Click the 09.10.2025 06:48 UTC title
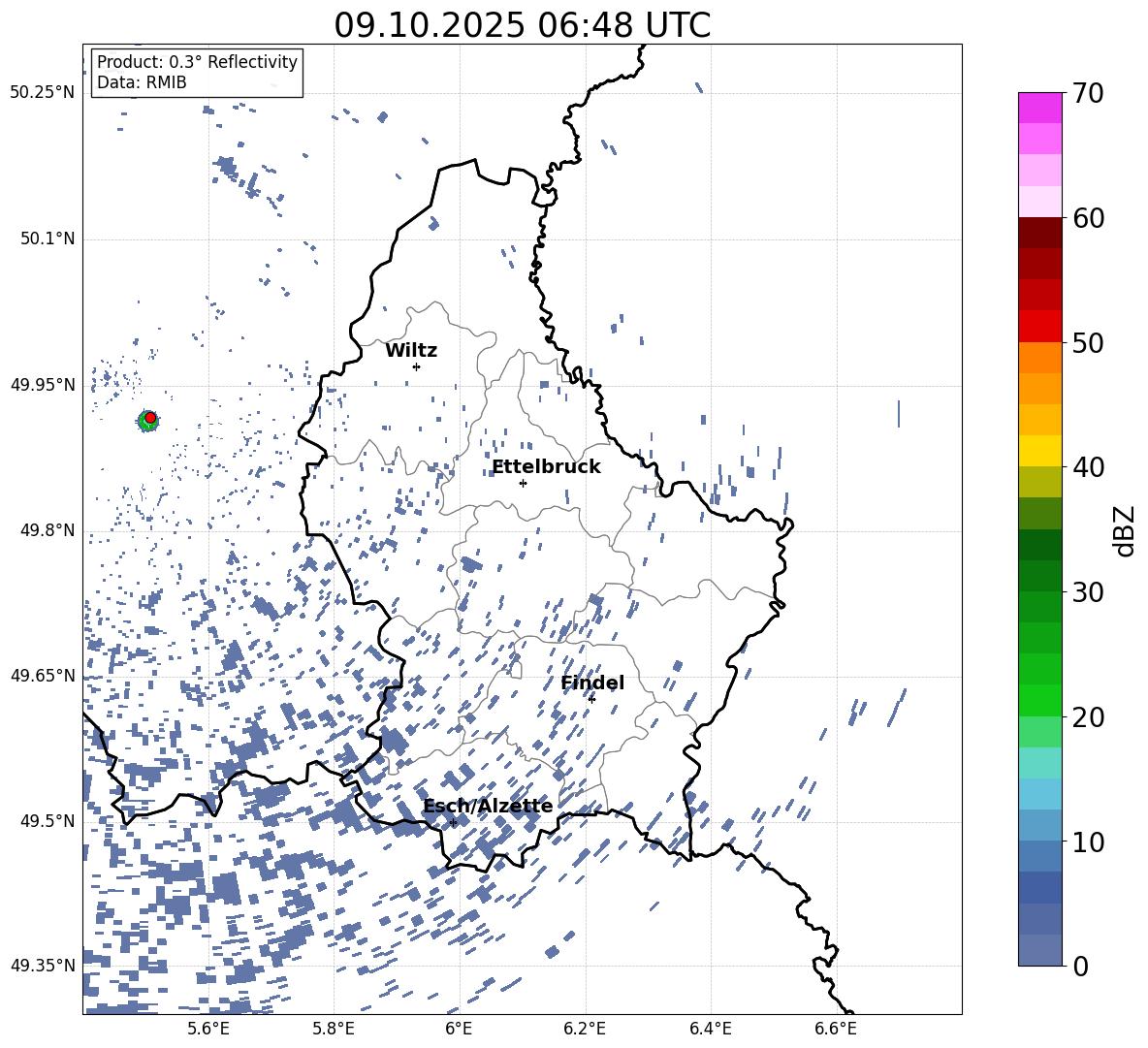The image size is (1148, 1048). pyautogui.click(x=522, y=25)
